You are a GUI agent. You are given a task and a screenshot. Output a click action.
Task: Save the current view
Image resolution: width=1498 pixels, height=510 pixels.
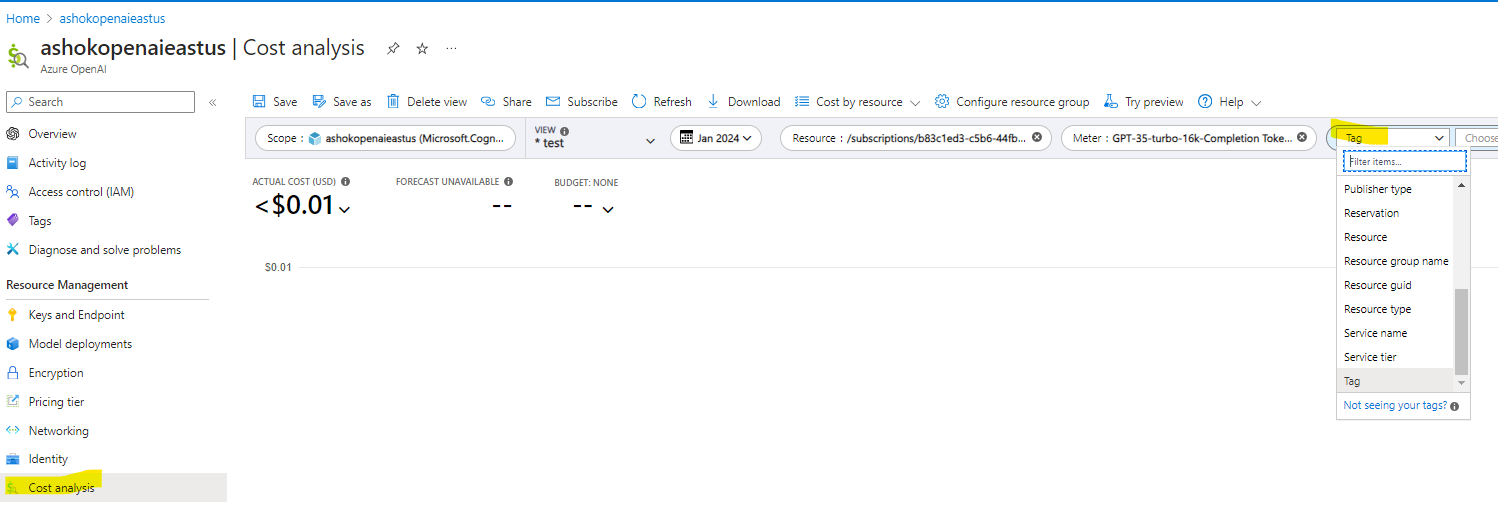tap(275, 102)
